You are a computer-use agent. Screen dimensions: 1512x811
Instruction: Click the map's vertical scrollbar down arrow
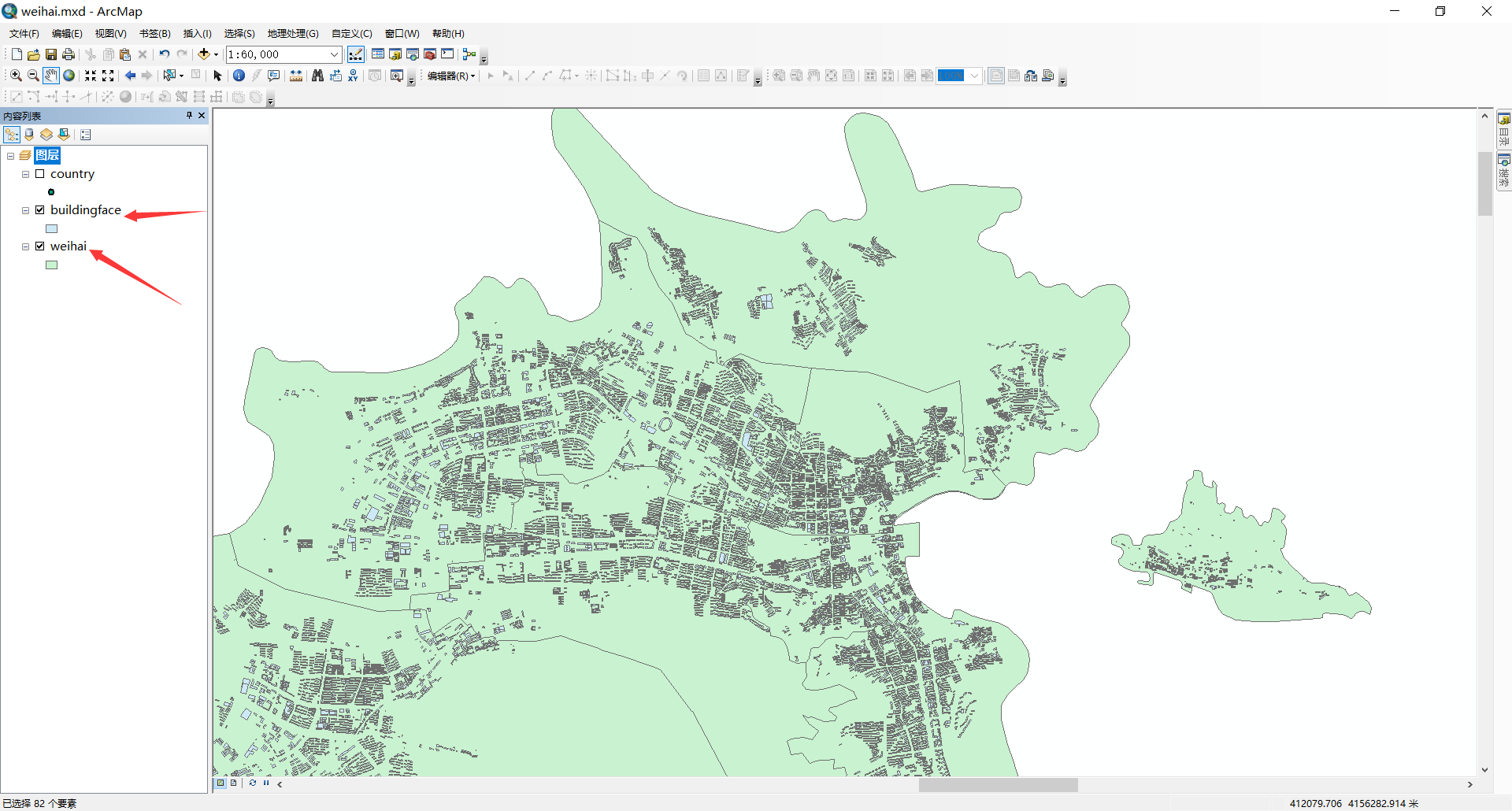(x=1484, y=770)
